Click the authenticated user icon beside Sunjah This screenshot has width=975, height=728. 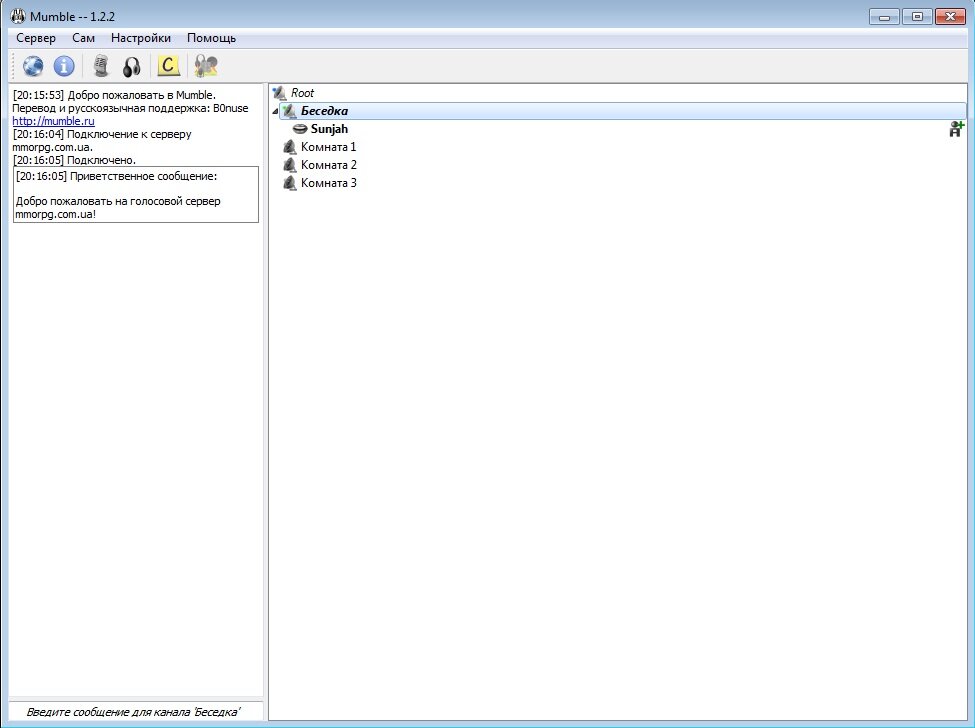point(956,129)
